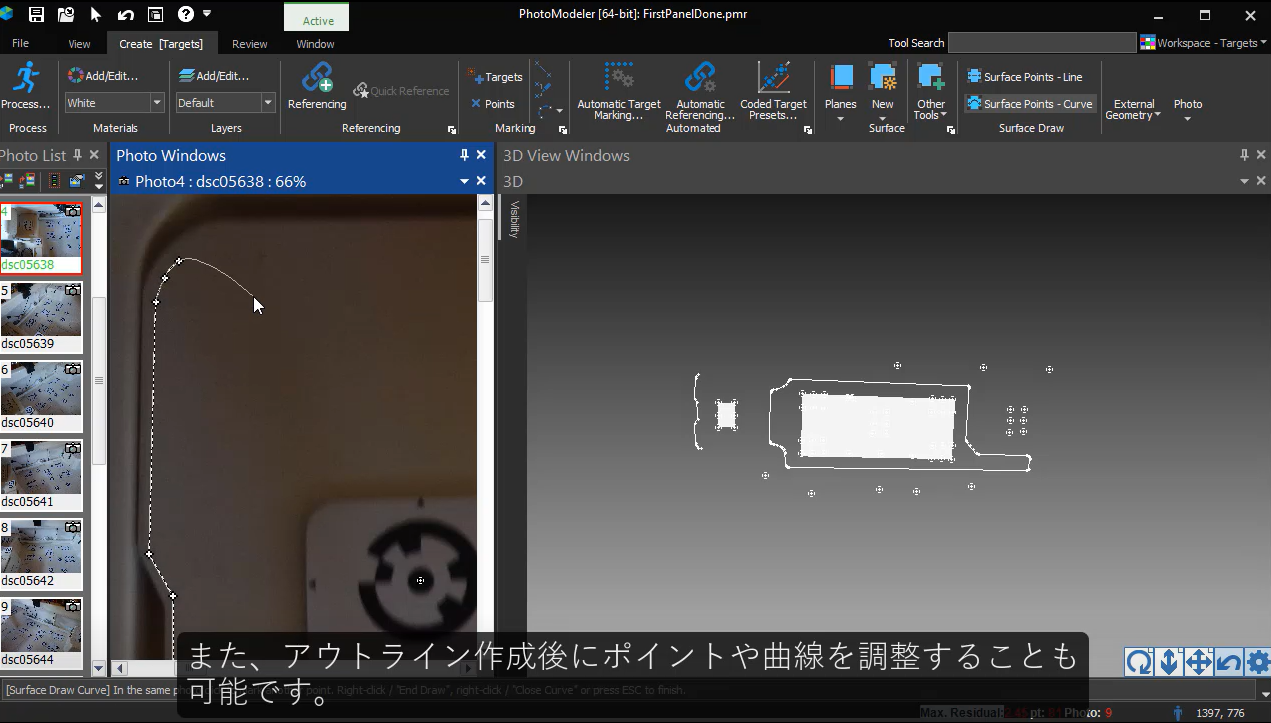The width and height of the screenshot is (1271, 723).
Task: Pin the Photo Windows panel
Action: pos(464,155)
